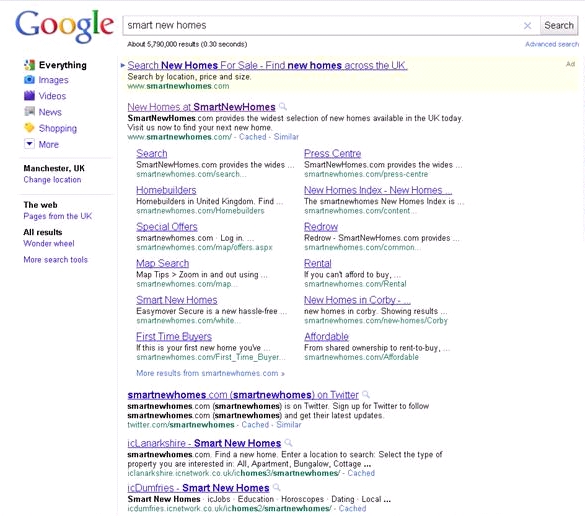Click 'About 5,790,000 results' text
This screenshot has width=585, height=516.
(187, 44)
